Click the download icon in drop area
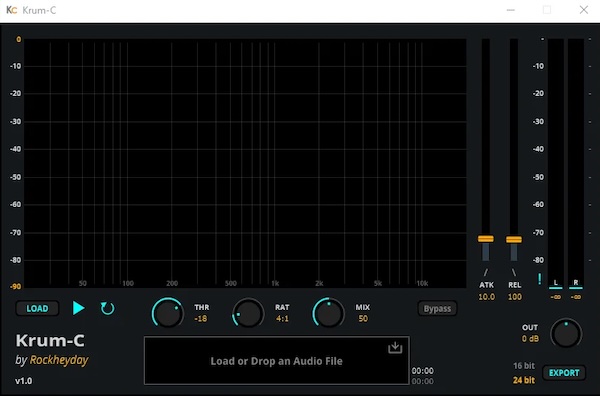 click(x=395, y=347)
